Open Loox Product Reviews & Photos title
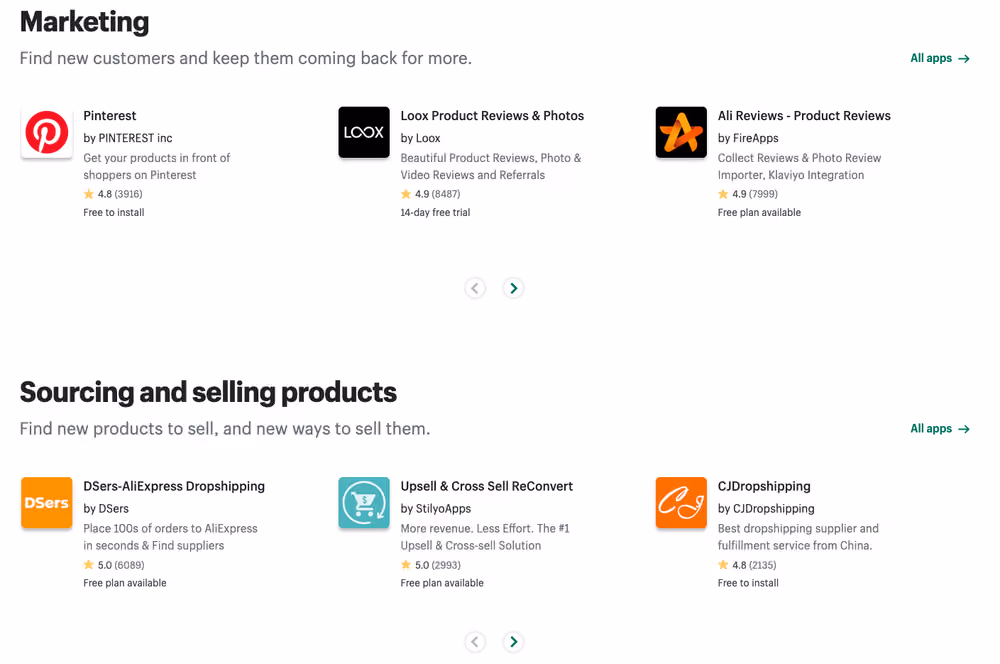1000x664 pixels. pyautogui.click(x=492, y=115)
